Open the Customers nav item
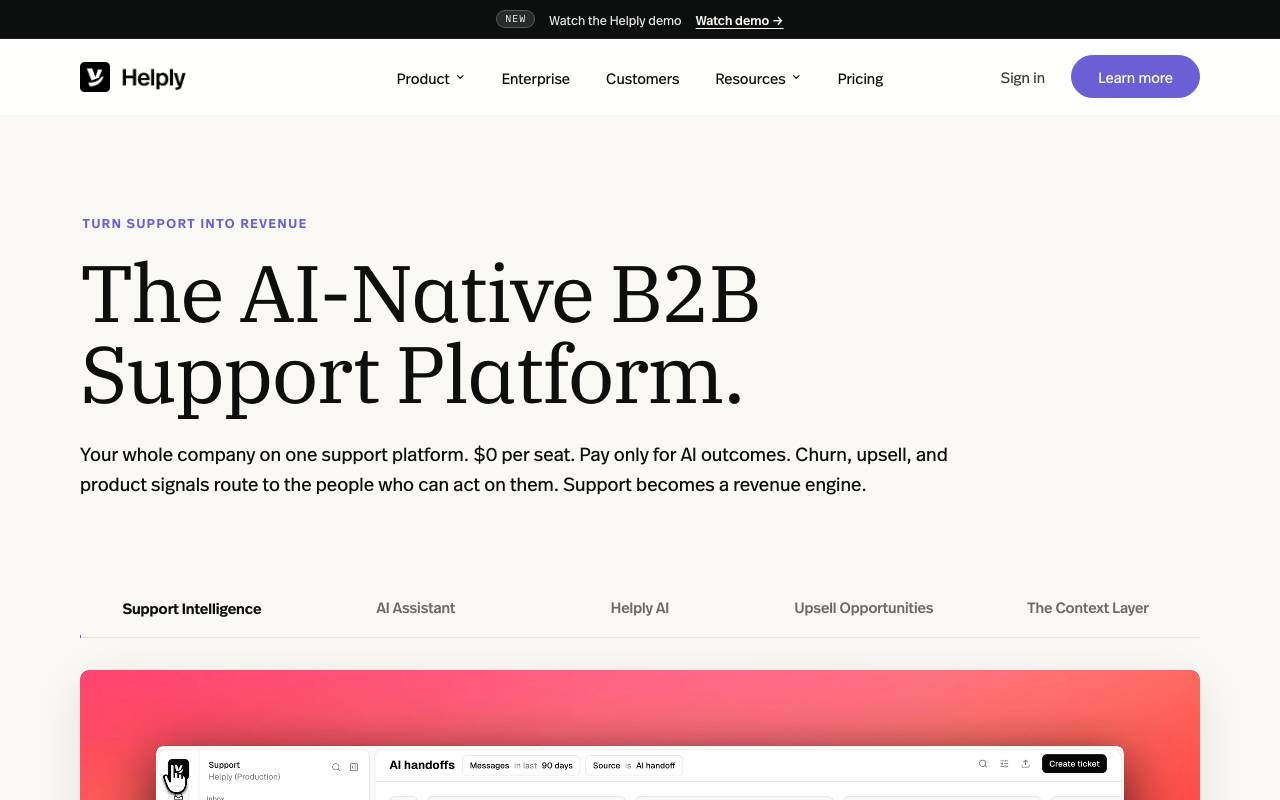This screenshot has width=1280, height=800. pyautogui.click(x=642, y=78)
